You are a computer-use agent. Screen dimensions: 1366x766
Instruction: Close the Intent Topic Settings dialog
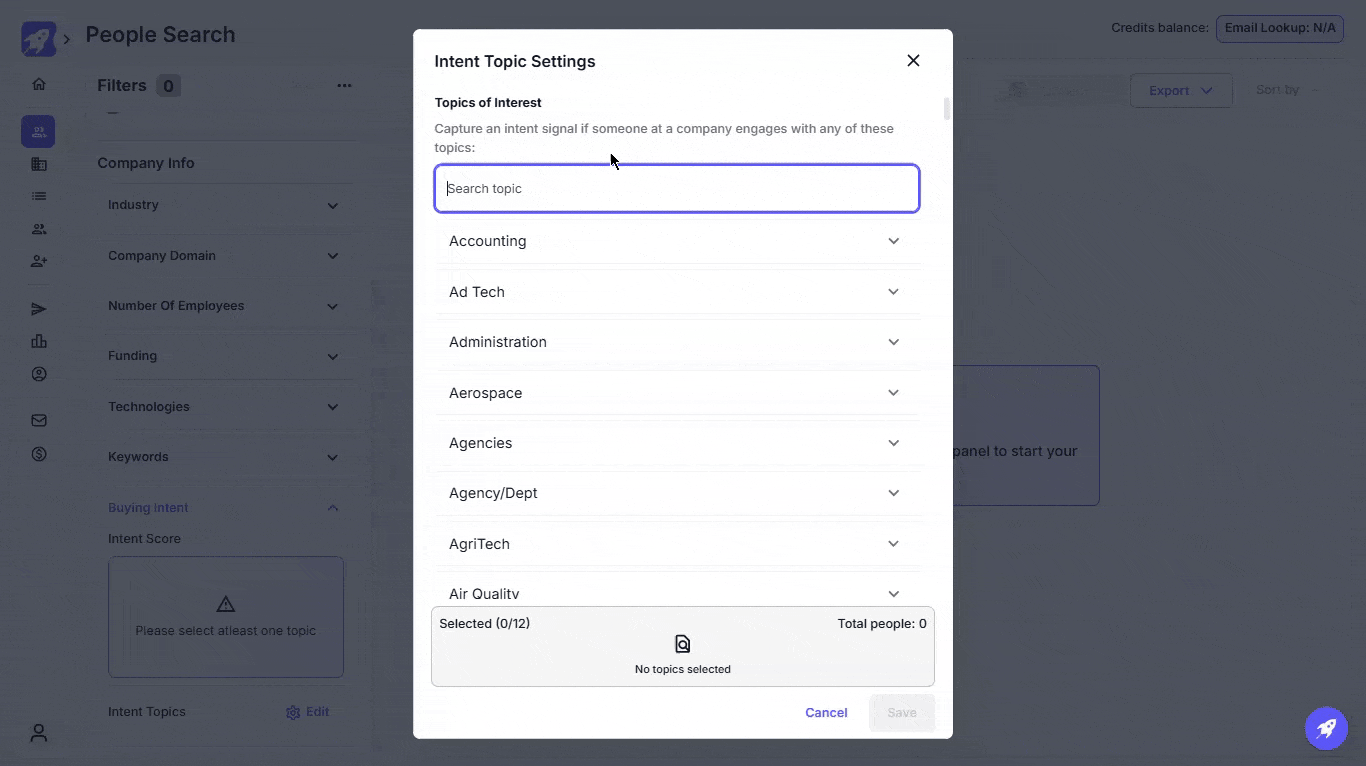[x=913, y=61]
